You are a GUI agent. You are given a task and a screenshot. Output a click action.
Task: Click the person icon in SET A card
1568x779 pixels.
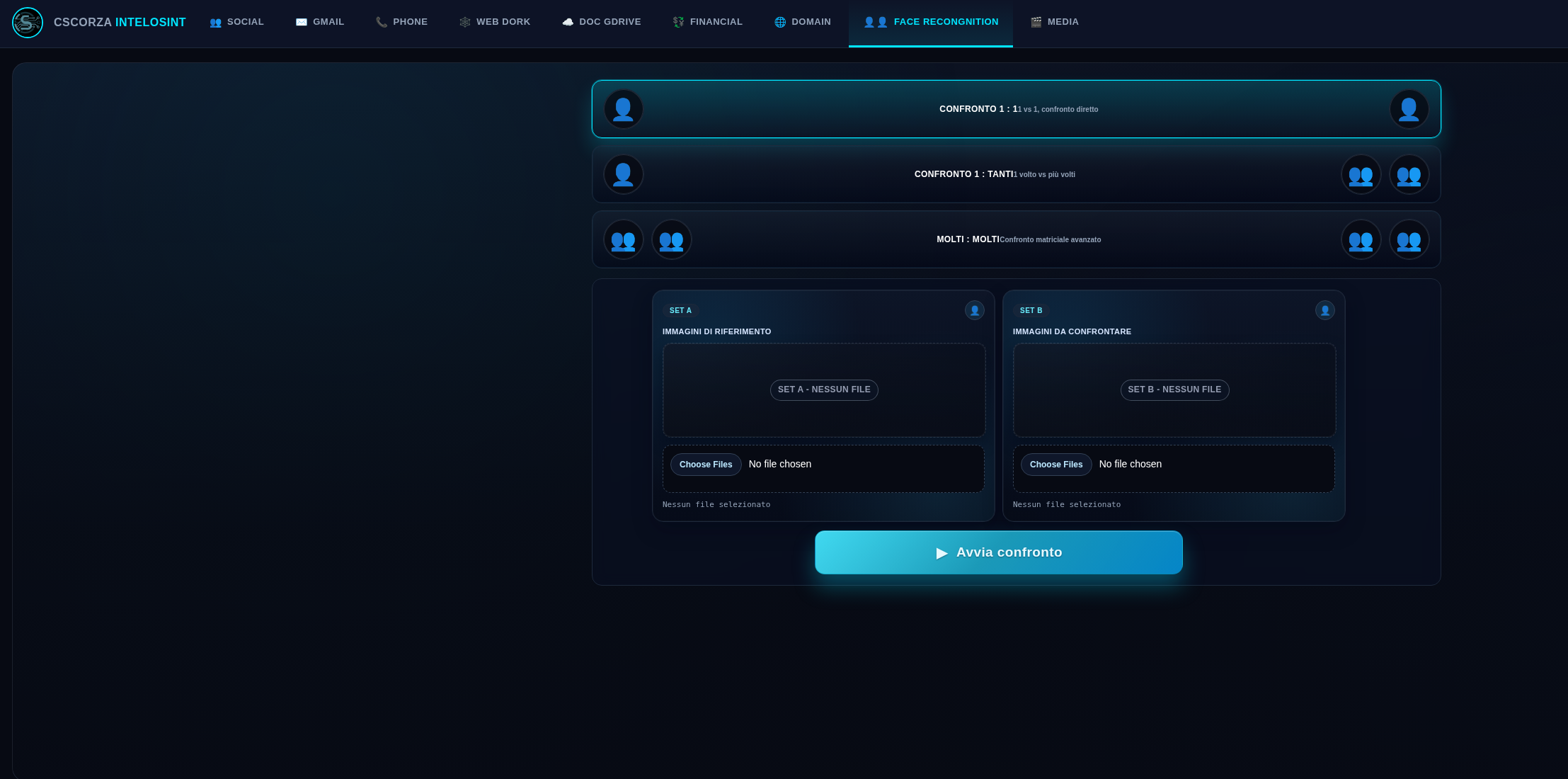[x=975, y=310]
